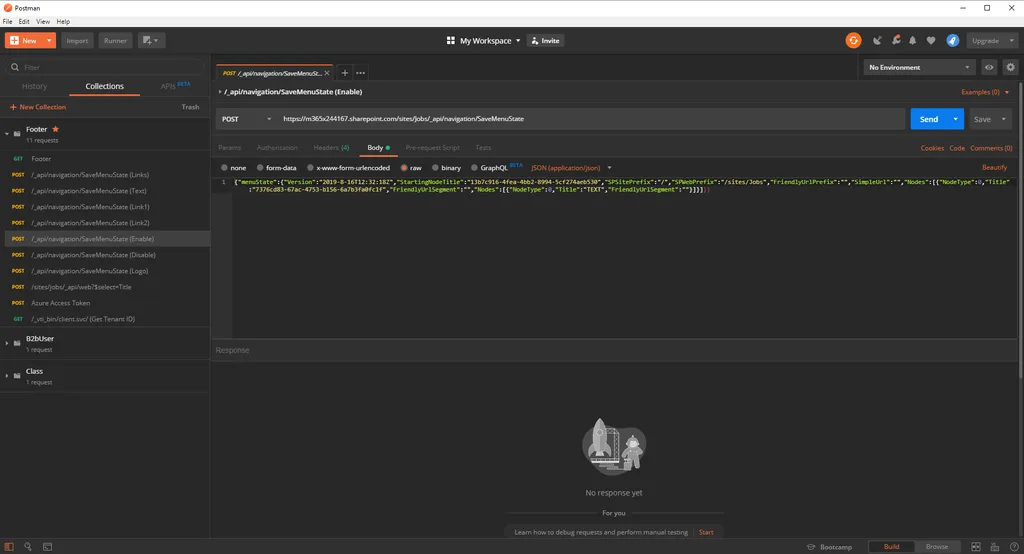Open the Send button dropdown arrow
This screenshot has height=554, width=1024.
[x=955, y=119]
